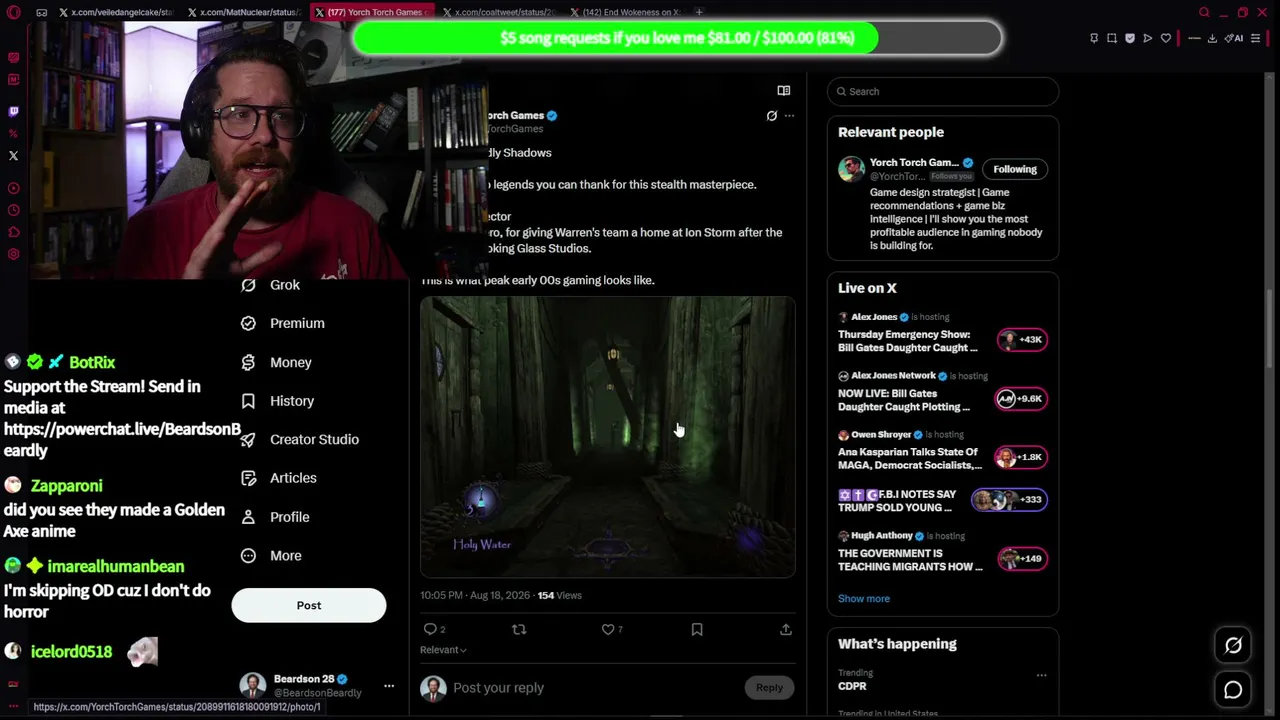Viewport: 1280px width, 720px height.
Task: Open the reader view icon above the post
Action: click(x=784, y=91)
